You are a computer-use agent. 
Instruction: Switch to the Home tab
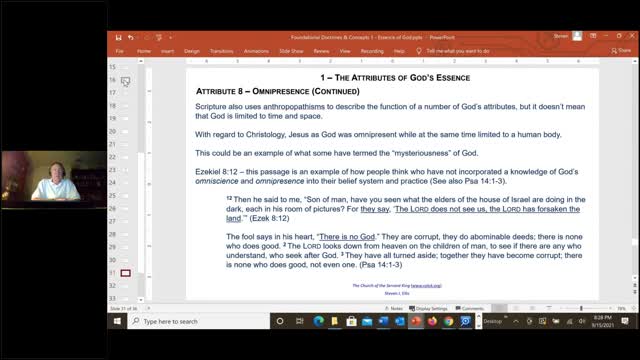tap(144, 51)
